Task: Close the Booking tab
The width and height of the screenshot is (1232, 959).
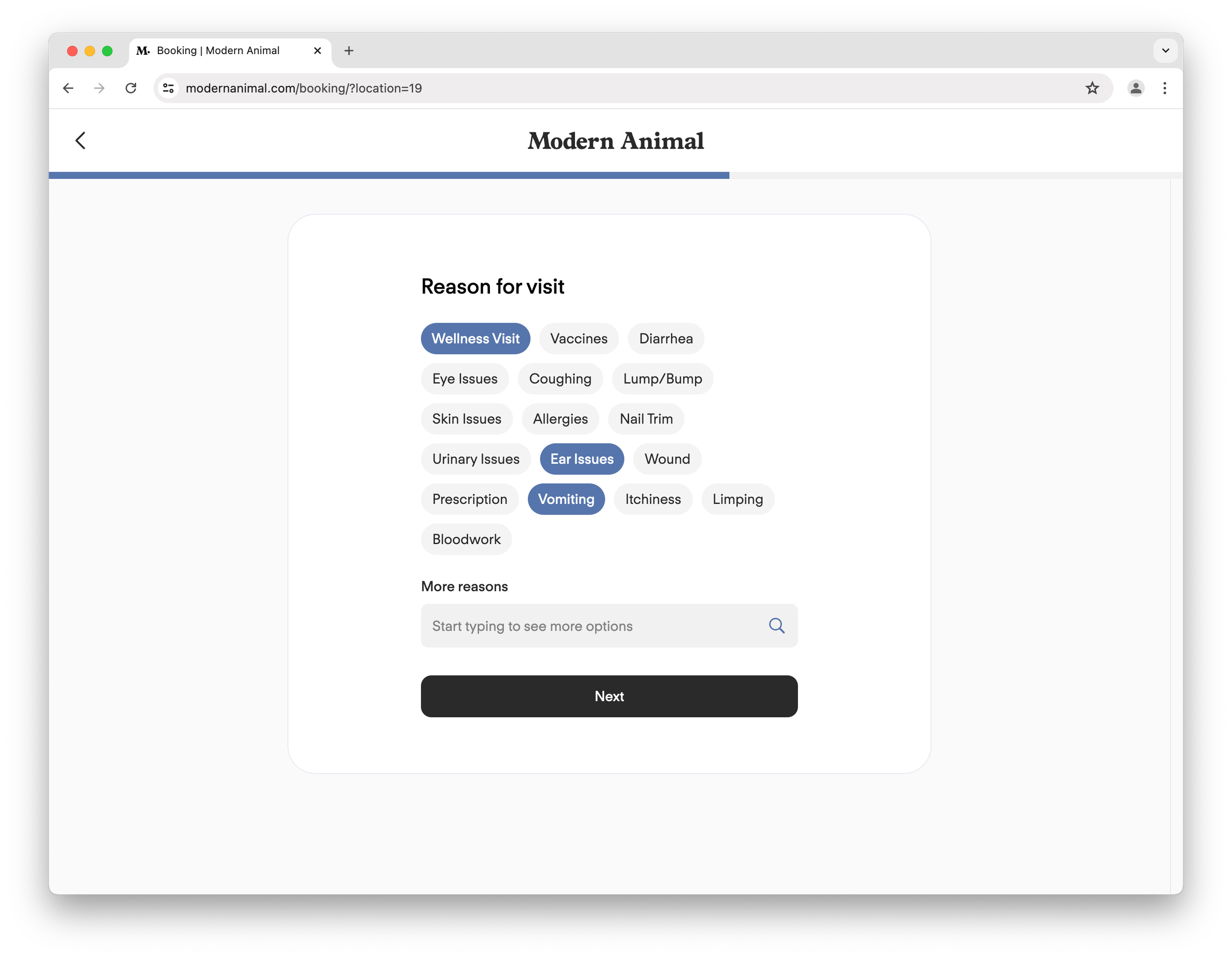Action: (318, 51)
